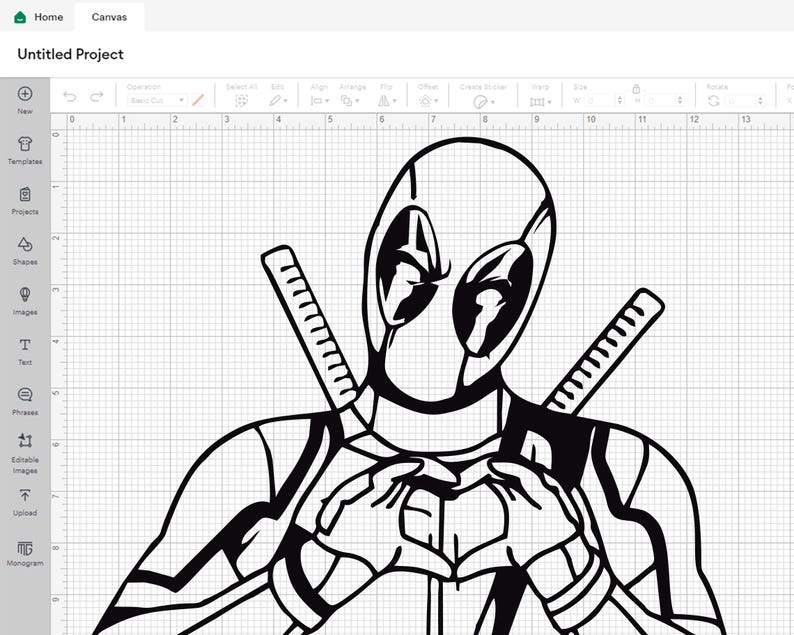The image size is (794, 635).
Task: Switch to the Canvas tab
Action: point(109,17)
